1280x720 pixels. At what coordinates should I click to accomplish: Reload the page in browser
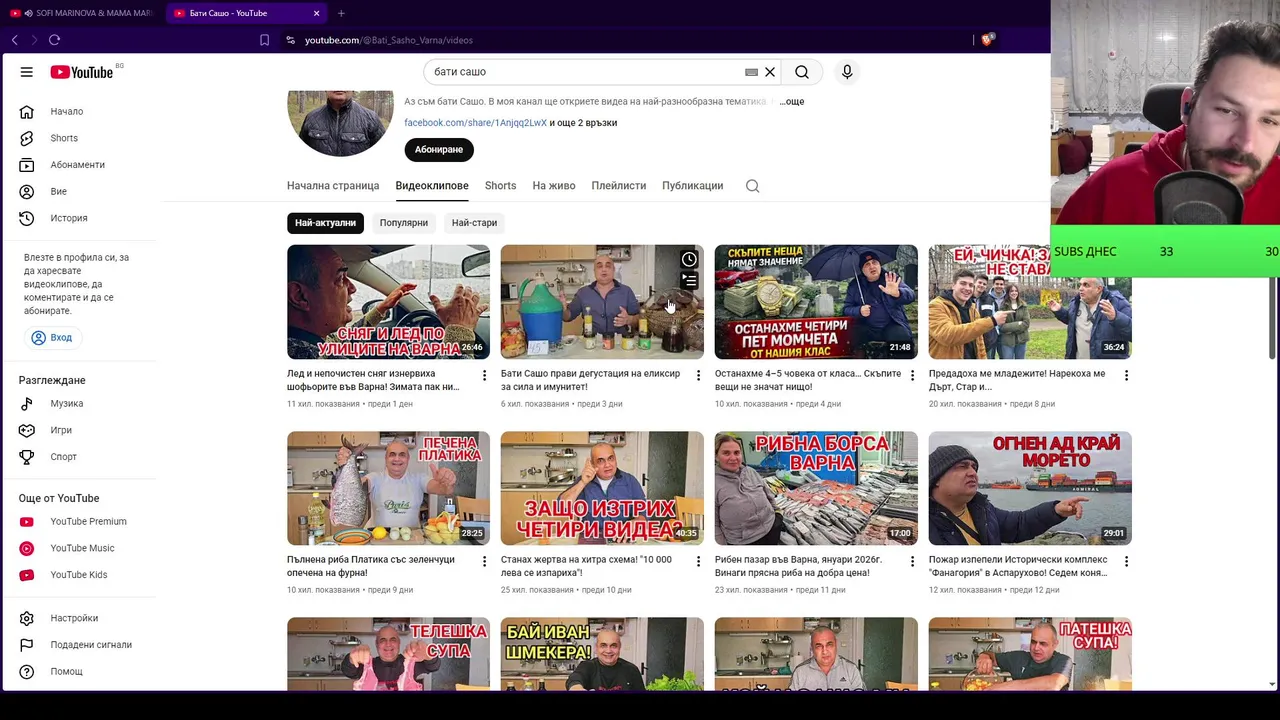tap(54, 40)
